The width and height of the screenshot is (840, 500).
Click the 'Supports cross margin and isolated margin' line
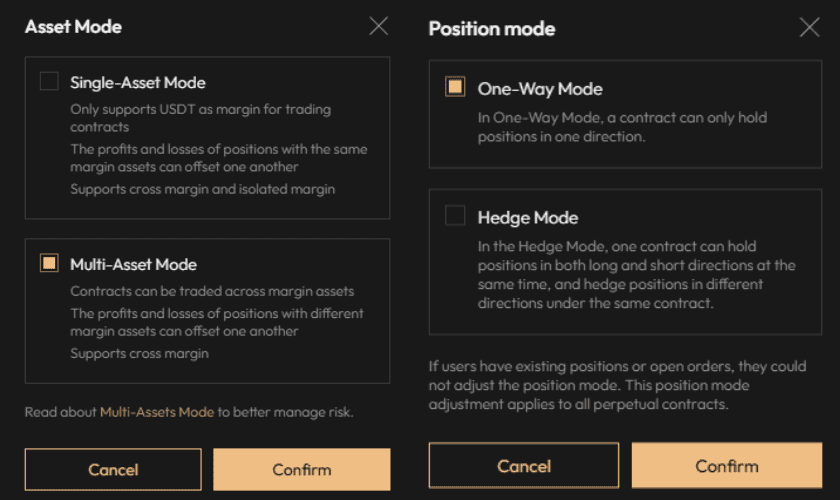coord(202,189)
